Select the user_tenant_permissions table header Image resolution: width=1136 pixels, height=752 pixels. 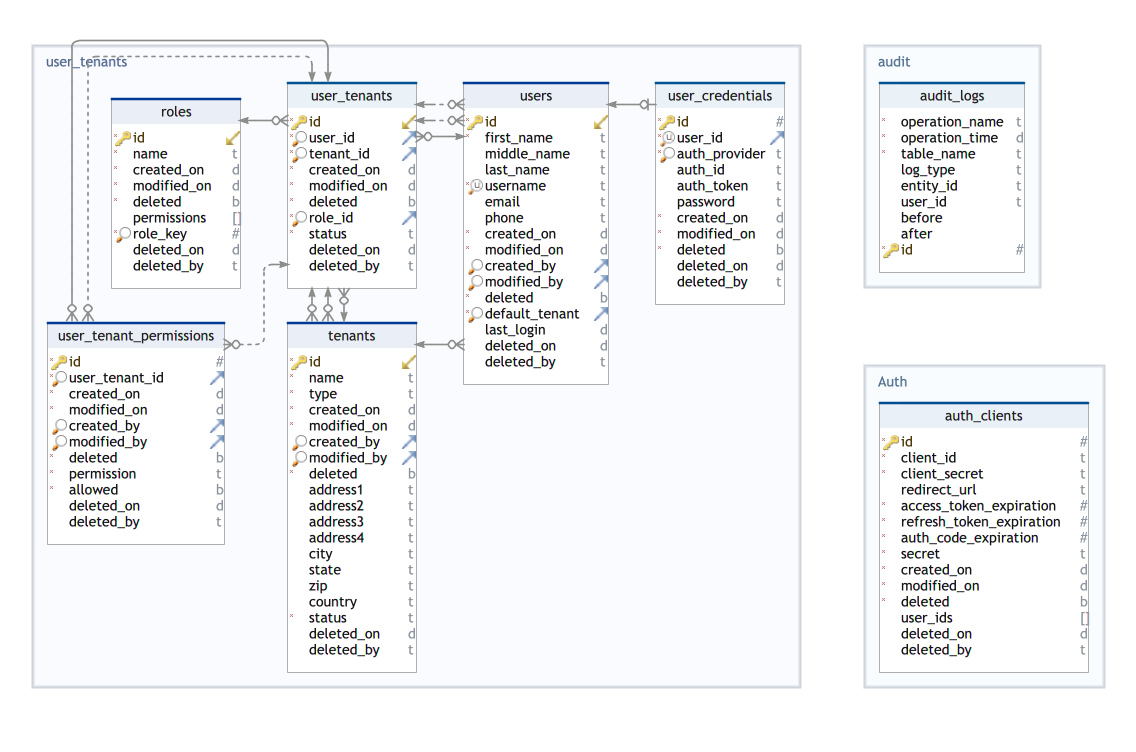point(136,335)
